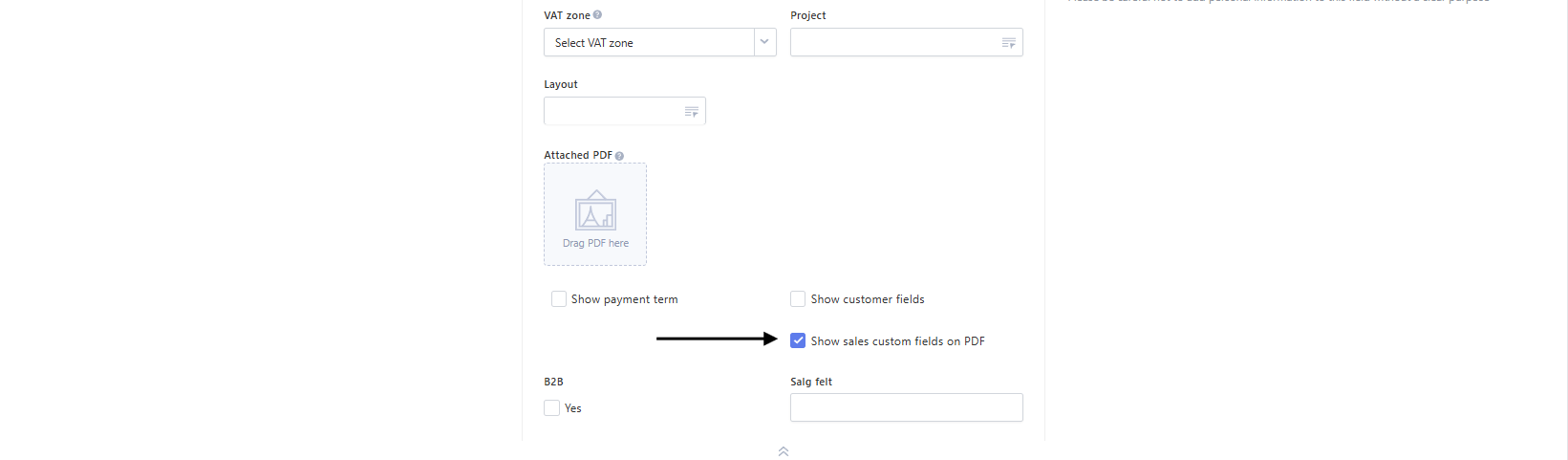Click the Attached PDF field label
The height and width of the screenshot is (460, 1568).
(578, 155)
